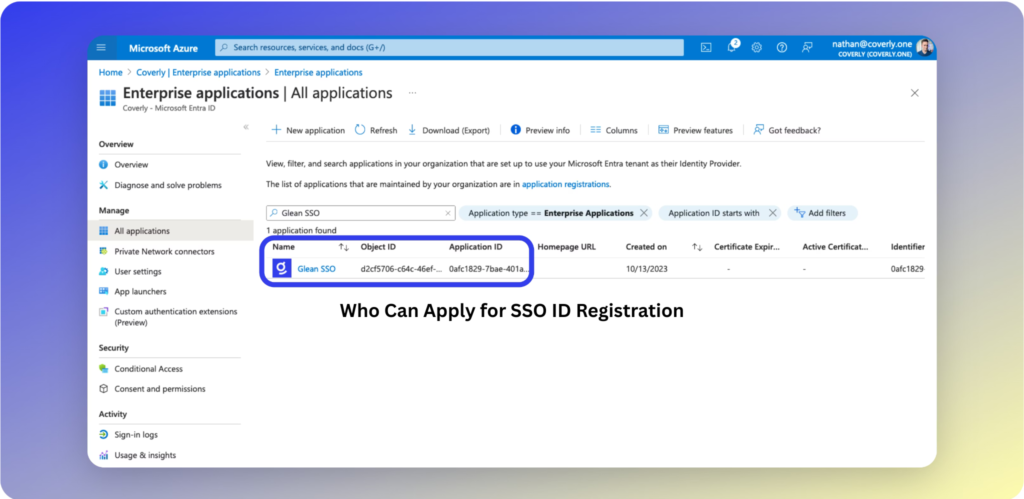Click the user profile avatar
The height and width of the screenshot is (499, 1024).
pos(925,48)
